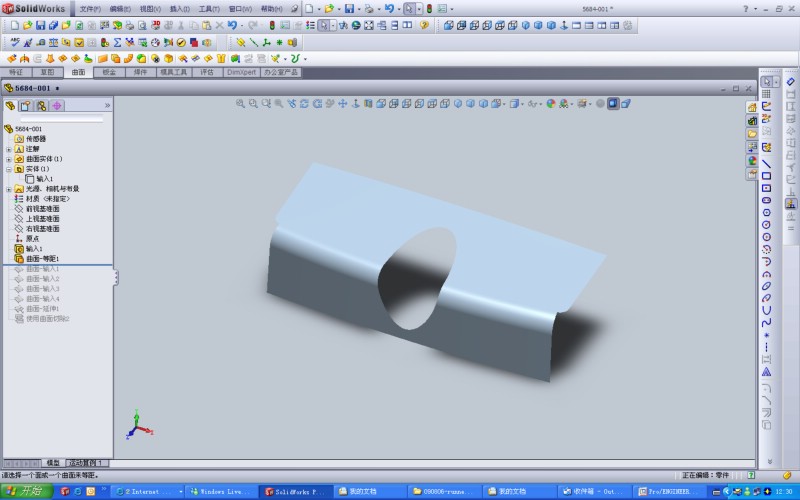This screenshot has width=800, height=500.
Task: Click the green coordinate system axes icon
Action: coord(266,42)
